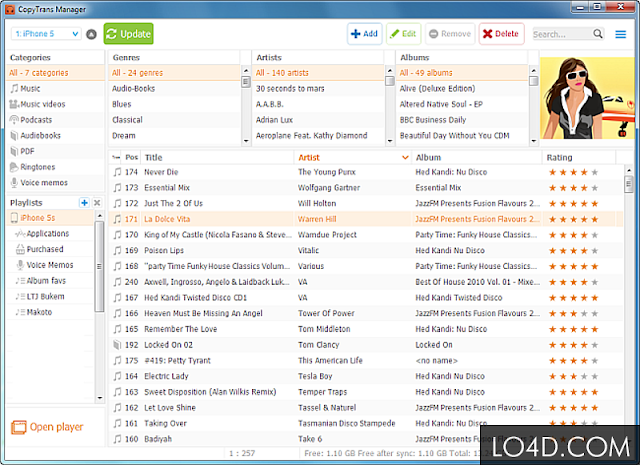Click the CopyTrans Manager title bar app icon
Viewport: 640px width, 465px height.
coord(10,9)
